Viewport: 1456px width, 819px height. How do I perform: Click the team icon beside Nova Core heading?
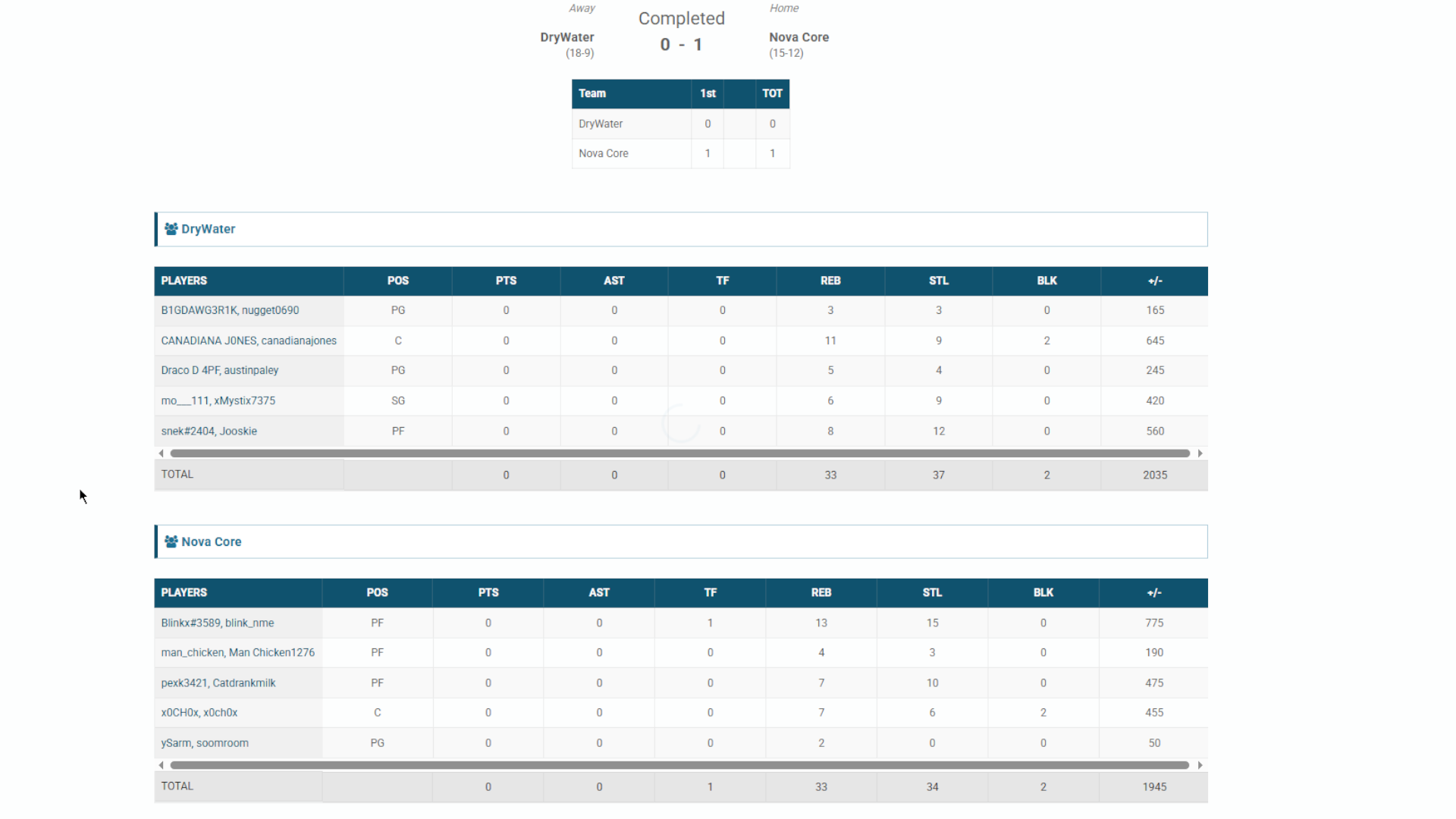pos(171,541)
